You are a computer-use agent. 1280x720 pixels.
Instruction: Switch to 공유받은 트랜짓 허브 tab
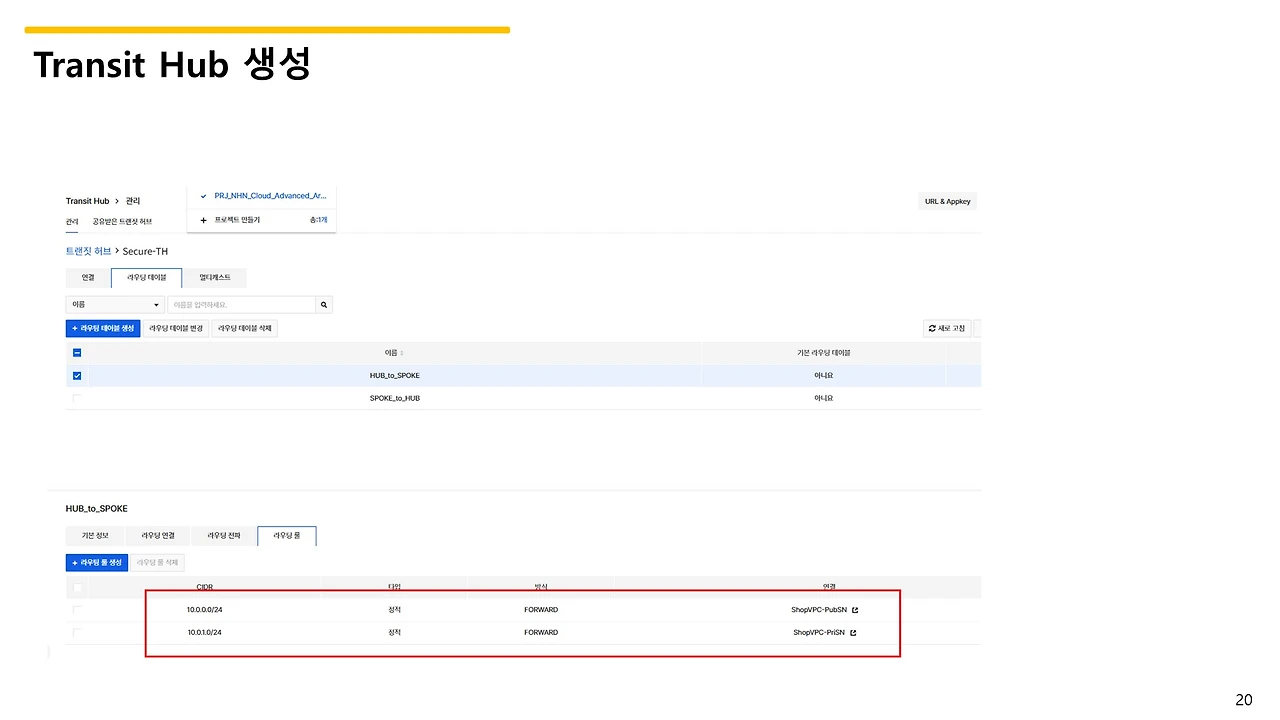(122, 221)
